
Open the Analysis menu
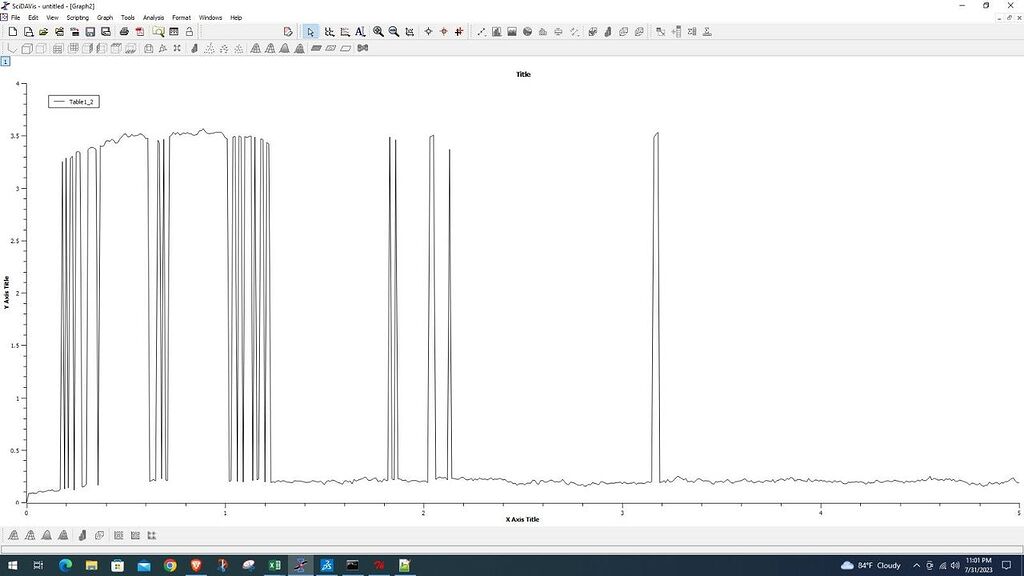click(152, 17)
